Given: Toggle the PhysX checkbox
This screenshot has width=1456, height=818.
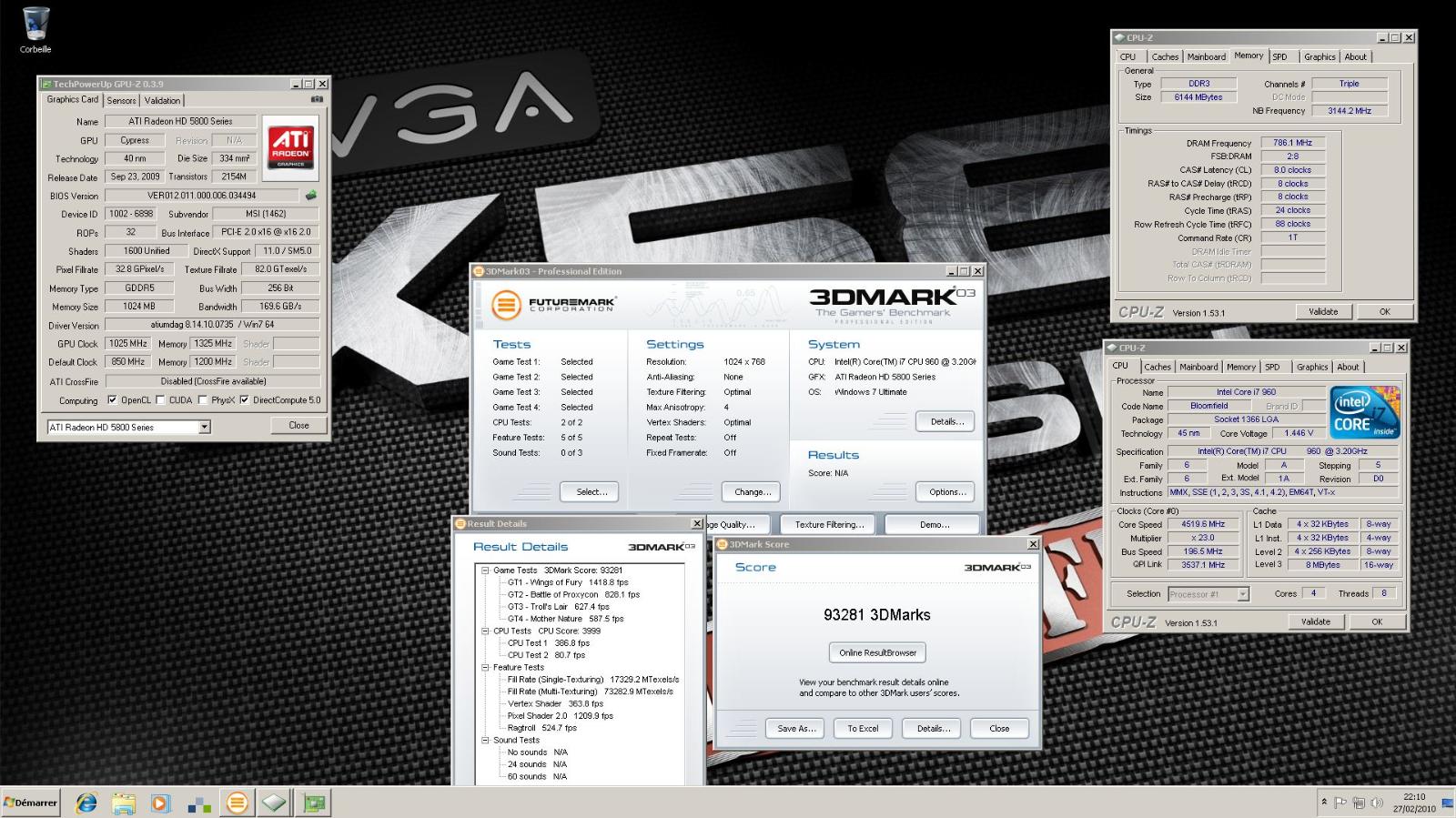Looking at the screenshot, I should click(x=202, y=399).
